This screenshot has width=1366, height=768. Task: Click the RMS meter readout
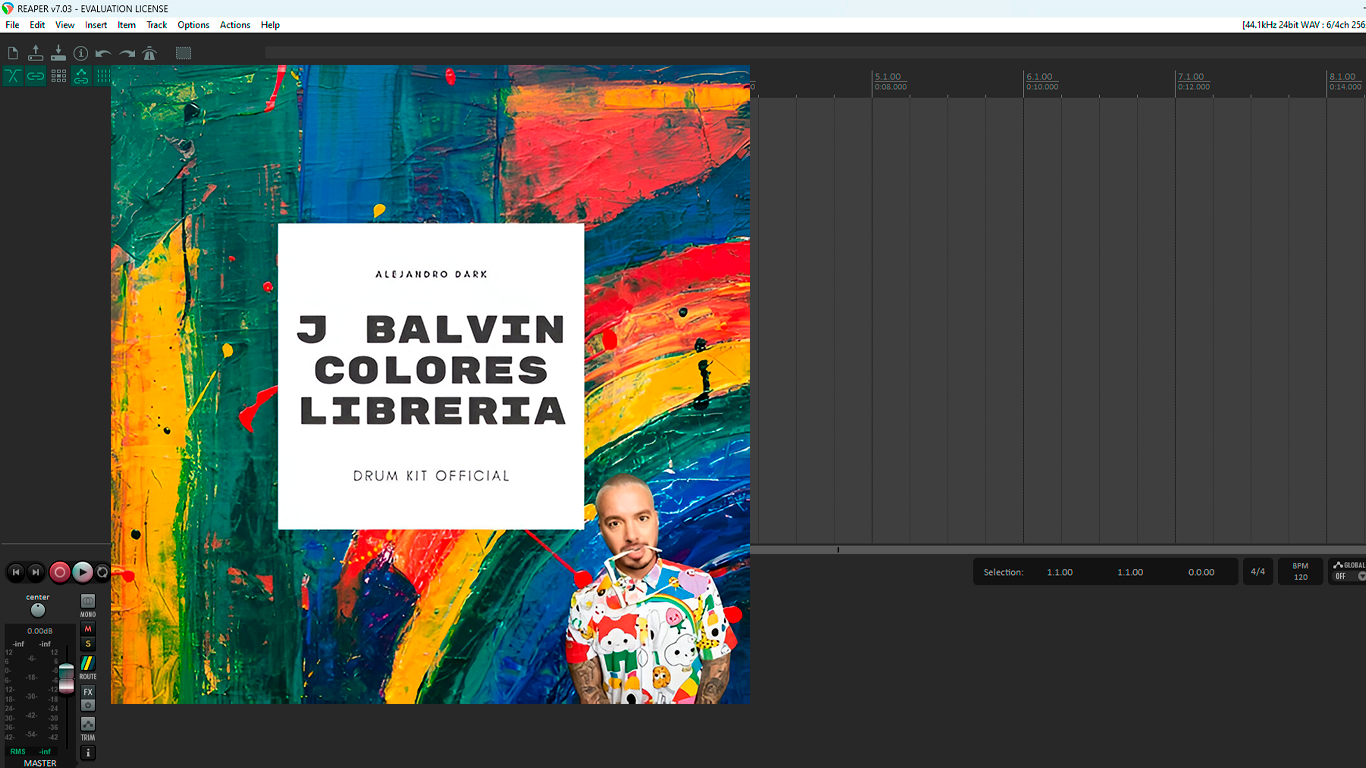pos(31,751)
